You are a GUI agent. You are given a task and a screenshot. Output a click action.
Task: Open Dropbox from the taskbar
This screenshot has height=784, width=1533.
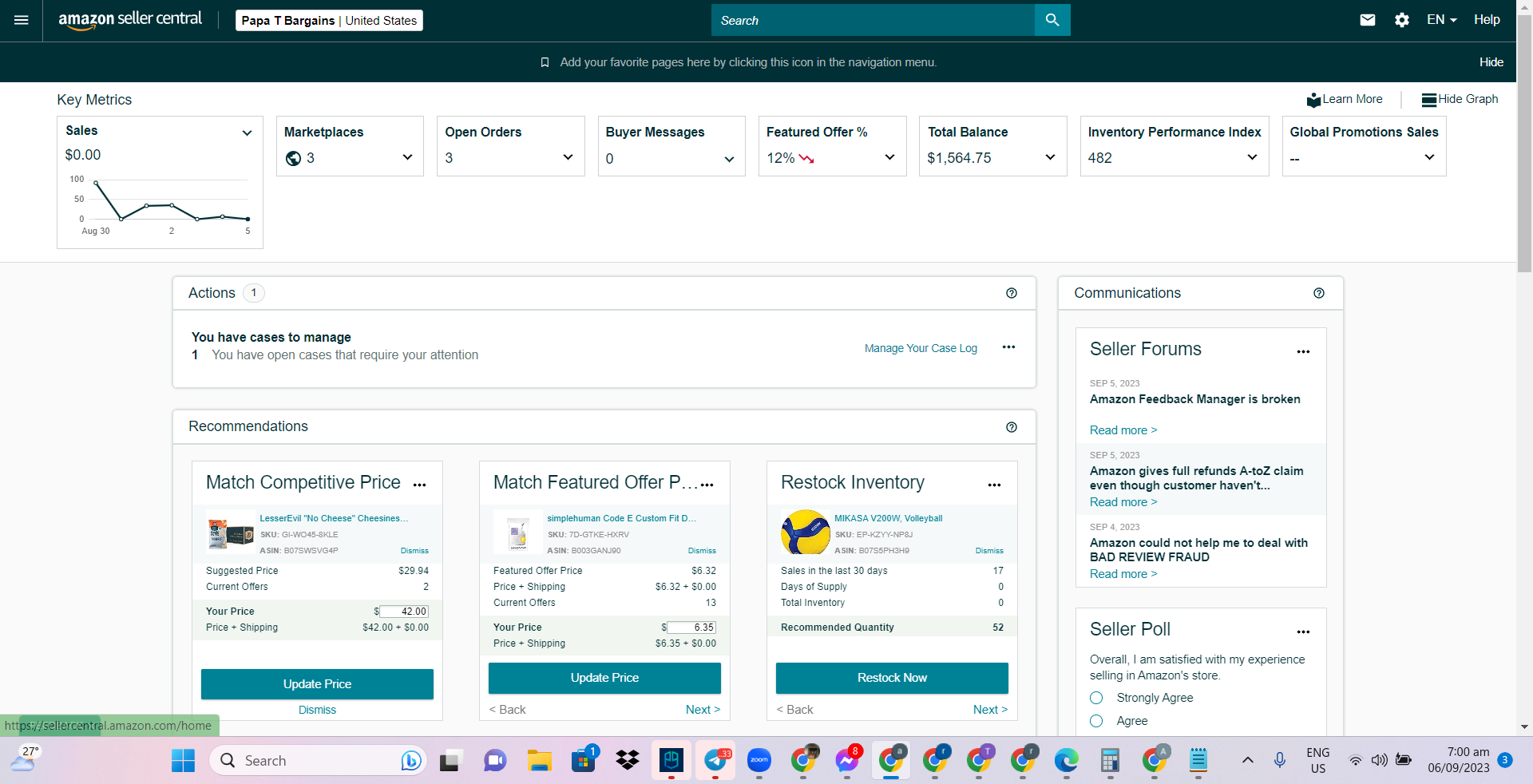(628, 761)
